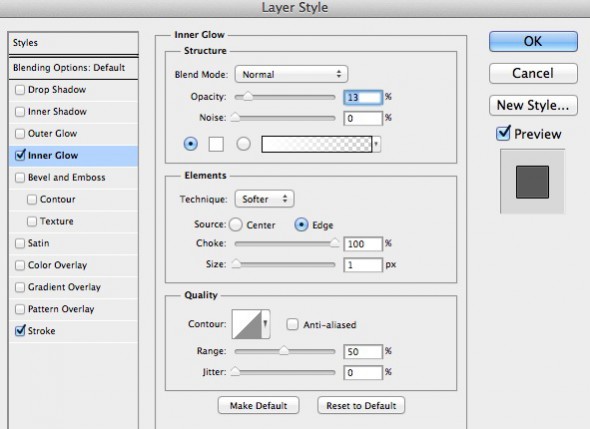Enable the Satin checkbox
The image size is (590, 429).
[x=20, y=243]
